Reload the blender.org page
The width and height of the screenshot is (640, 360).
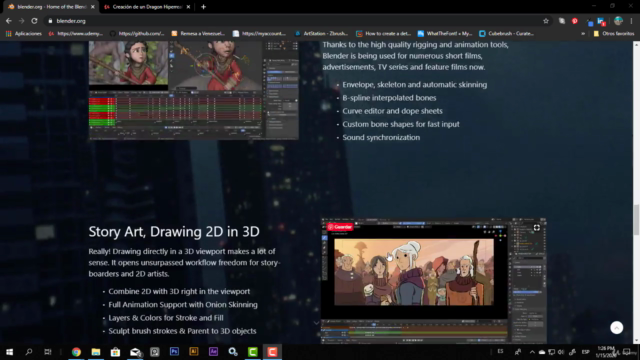pos(35,21)
